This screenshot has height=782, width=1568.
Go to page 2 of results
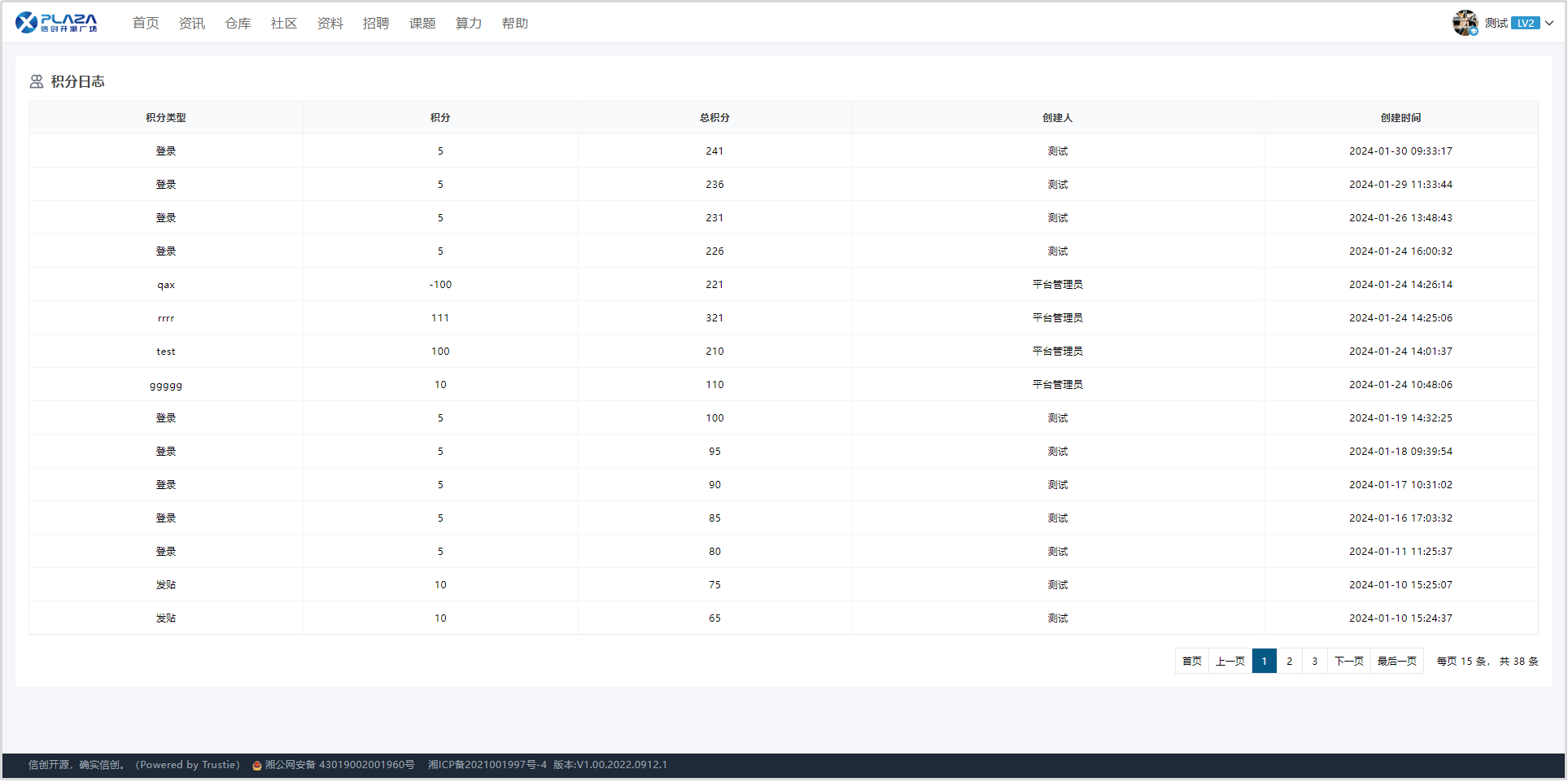pos(1289,661)
